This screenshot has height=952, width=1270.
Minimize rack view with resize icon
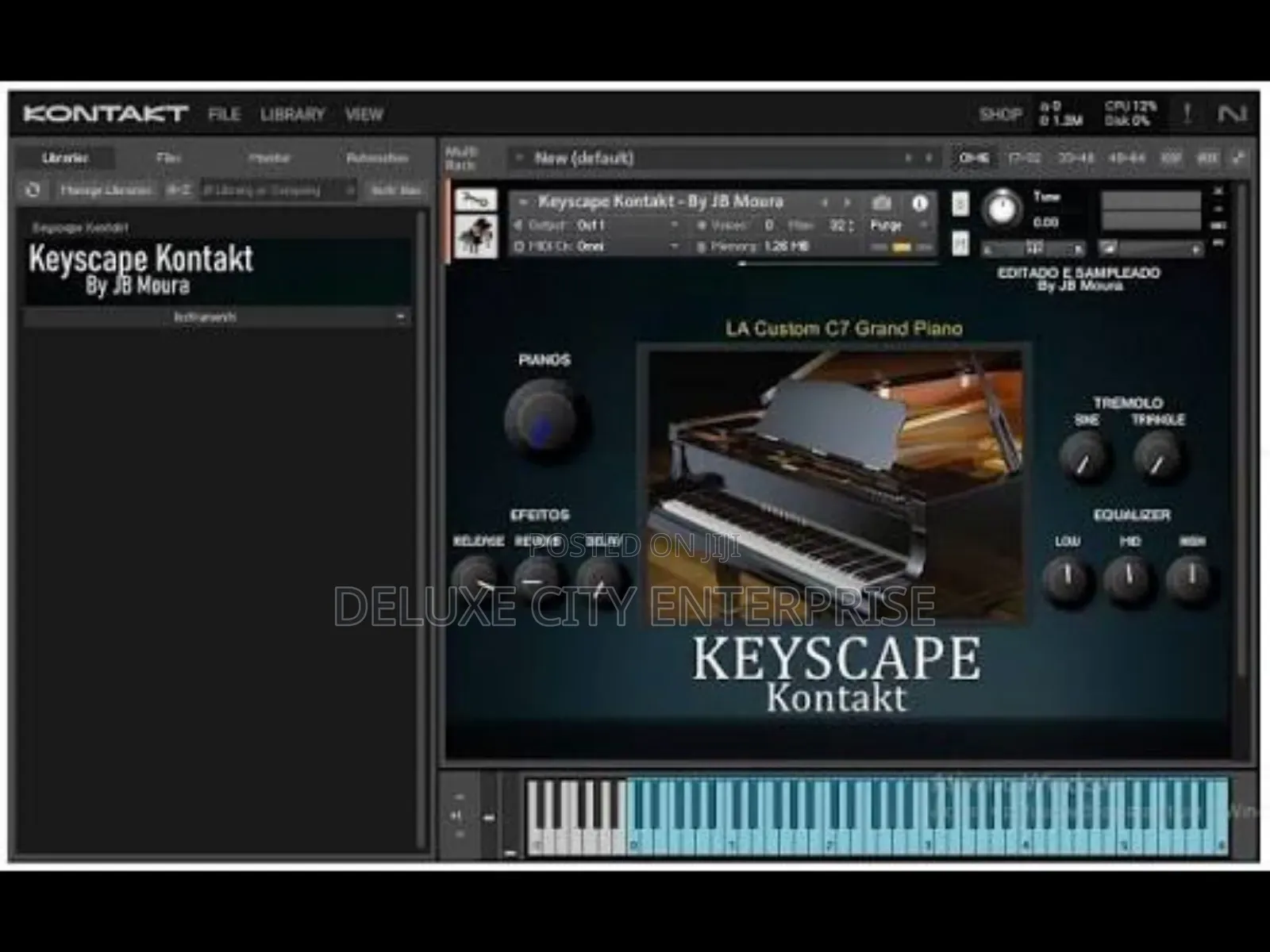click(x=1239, y=158)
